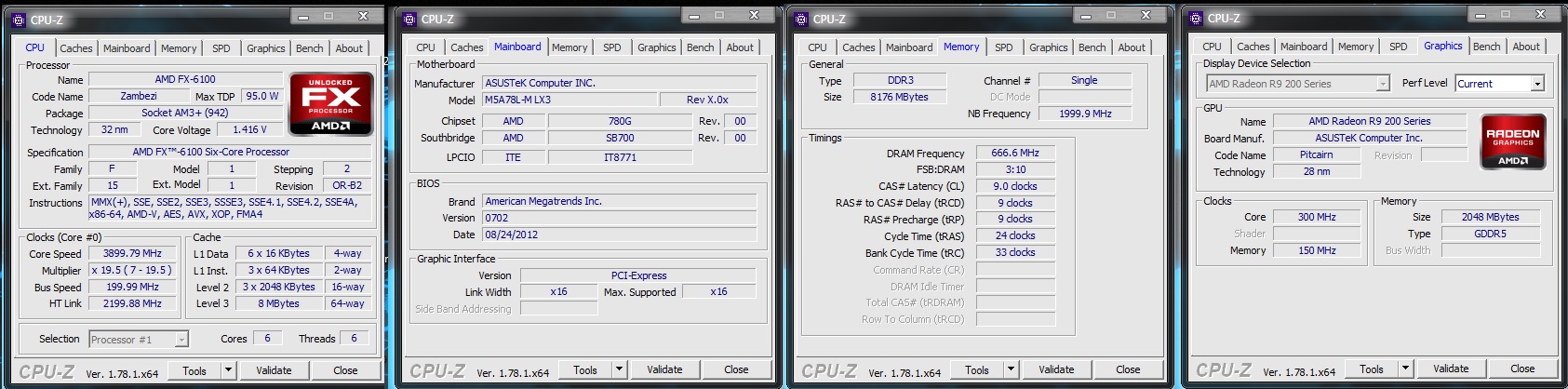Expand the Processor #1 selection dropdown

[x=181, y=340]
